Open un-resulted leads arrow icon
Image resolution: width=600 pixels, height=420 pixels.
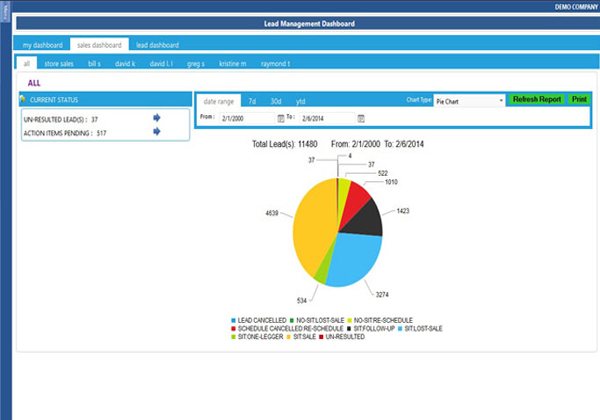(x=157, y=118)
